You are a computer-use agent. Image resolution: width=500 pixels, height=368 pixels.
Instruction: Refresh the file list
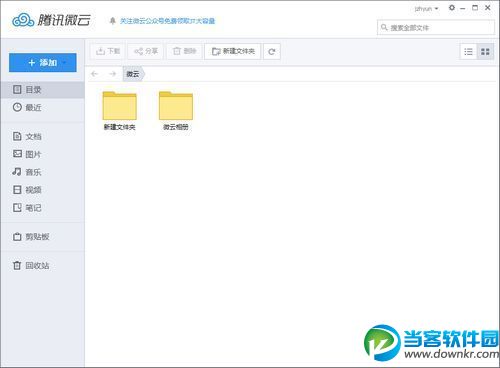point(272,52)
